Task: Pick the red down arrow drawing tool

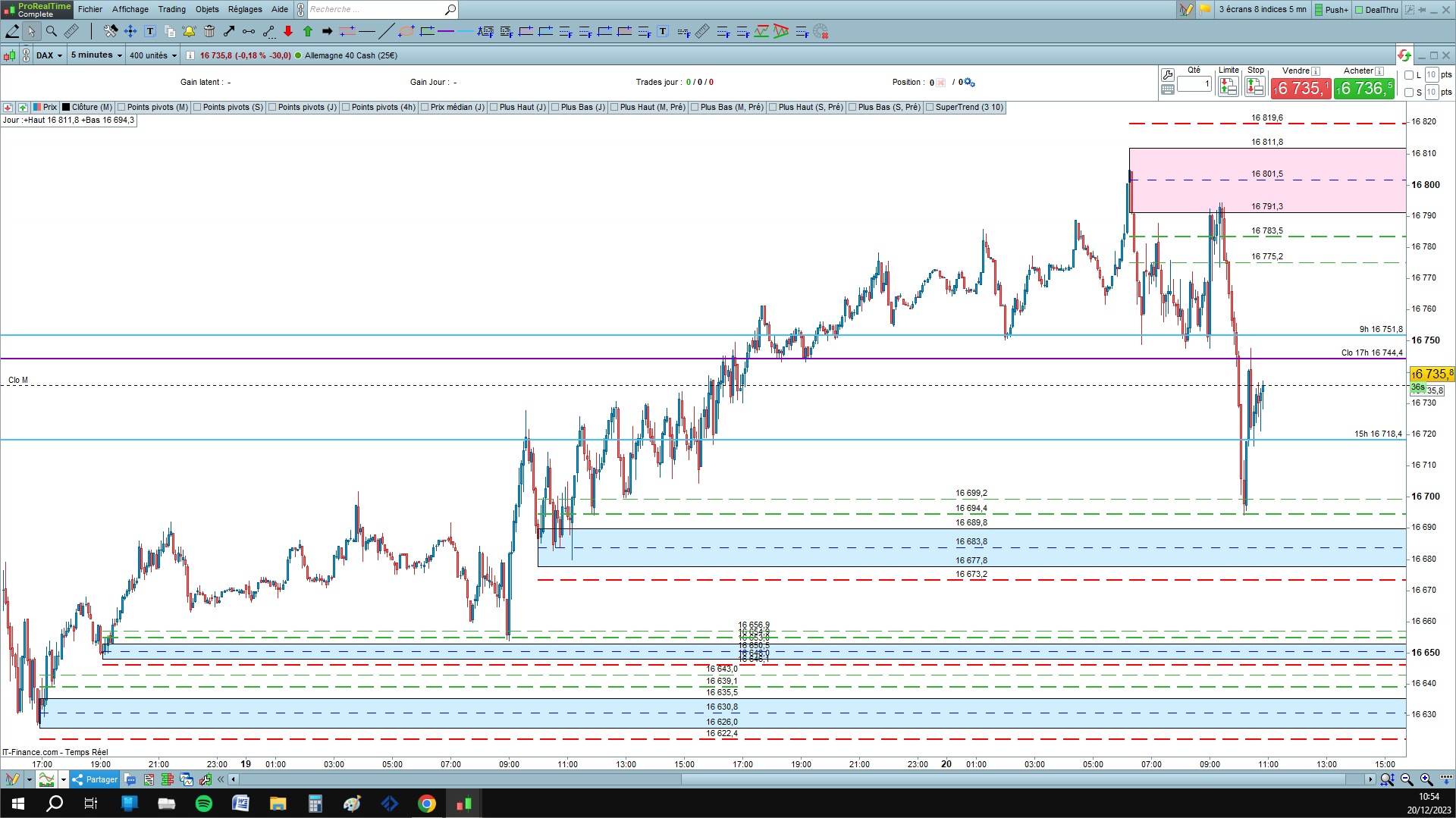Action: tap(288, 31)
